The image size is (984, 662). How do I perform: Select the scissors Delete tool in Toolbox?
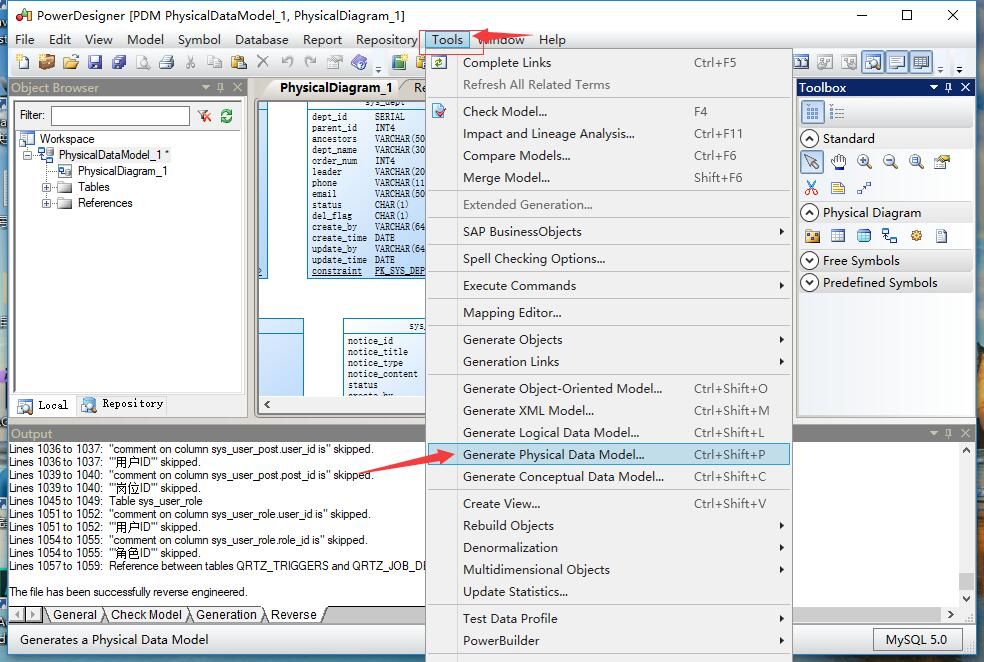tap(811, 187)
